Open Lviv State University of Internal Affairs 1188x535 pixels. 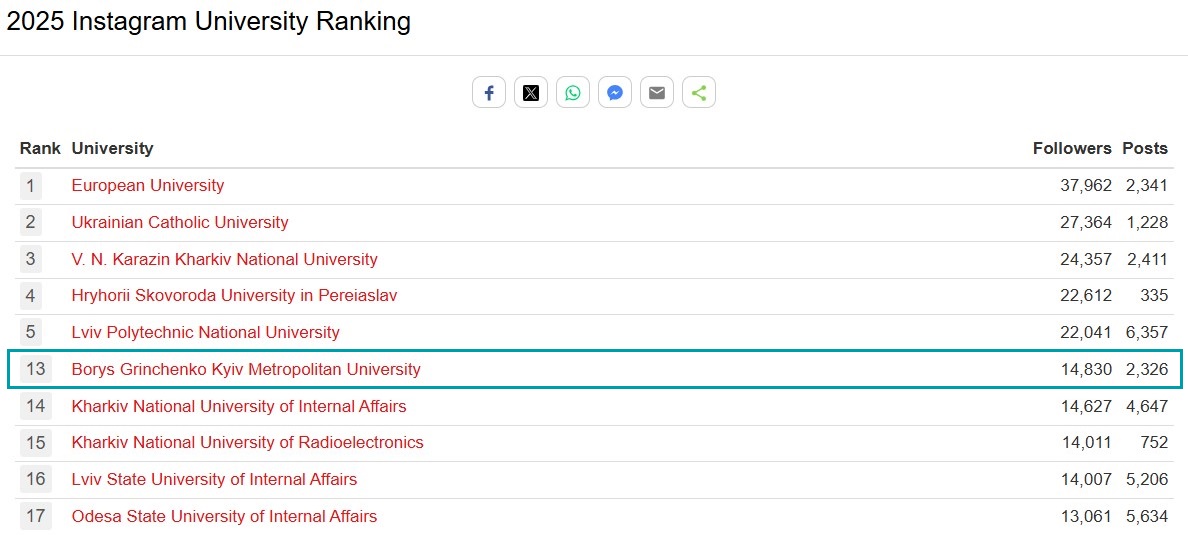click(x=214, y=479)
